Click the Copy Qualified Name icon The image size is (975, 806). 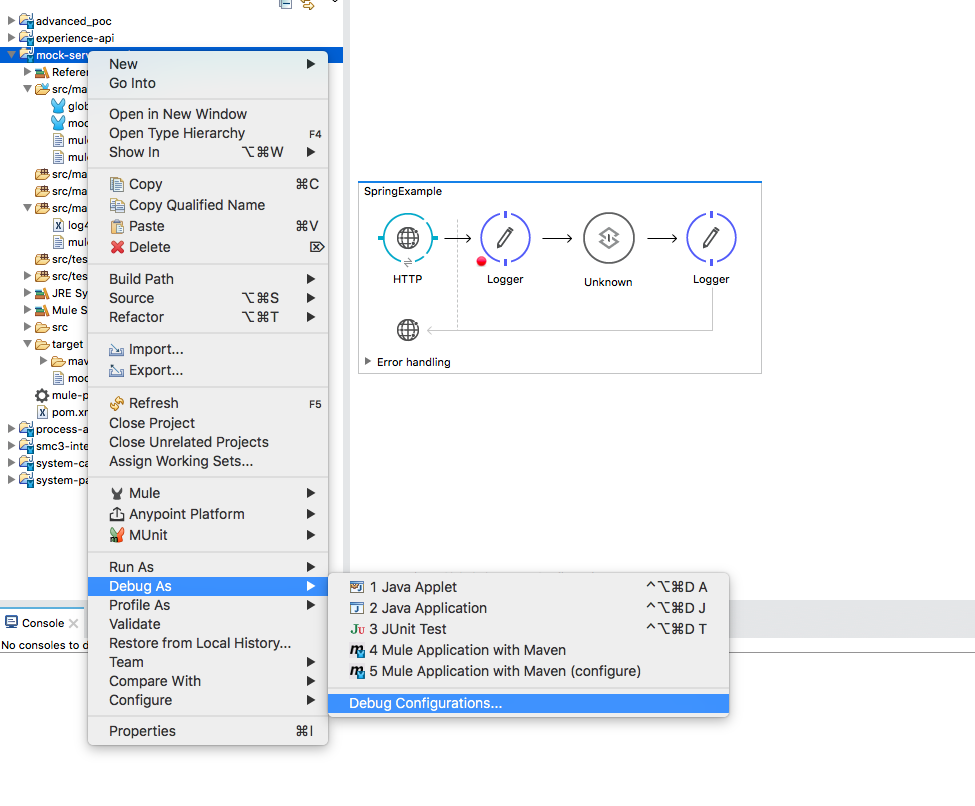pyautogui.click(x=117, y=205)
